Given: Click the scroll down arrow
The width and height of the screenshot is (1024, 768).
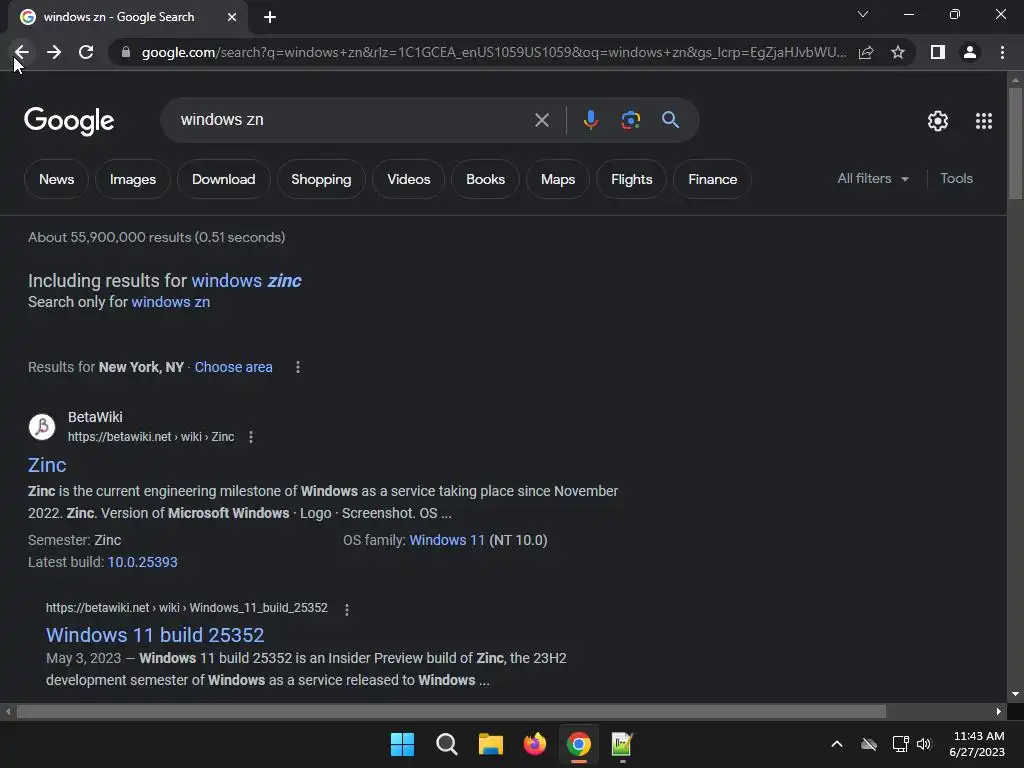Looking at the screenshot, I should pos(1015,694).
